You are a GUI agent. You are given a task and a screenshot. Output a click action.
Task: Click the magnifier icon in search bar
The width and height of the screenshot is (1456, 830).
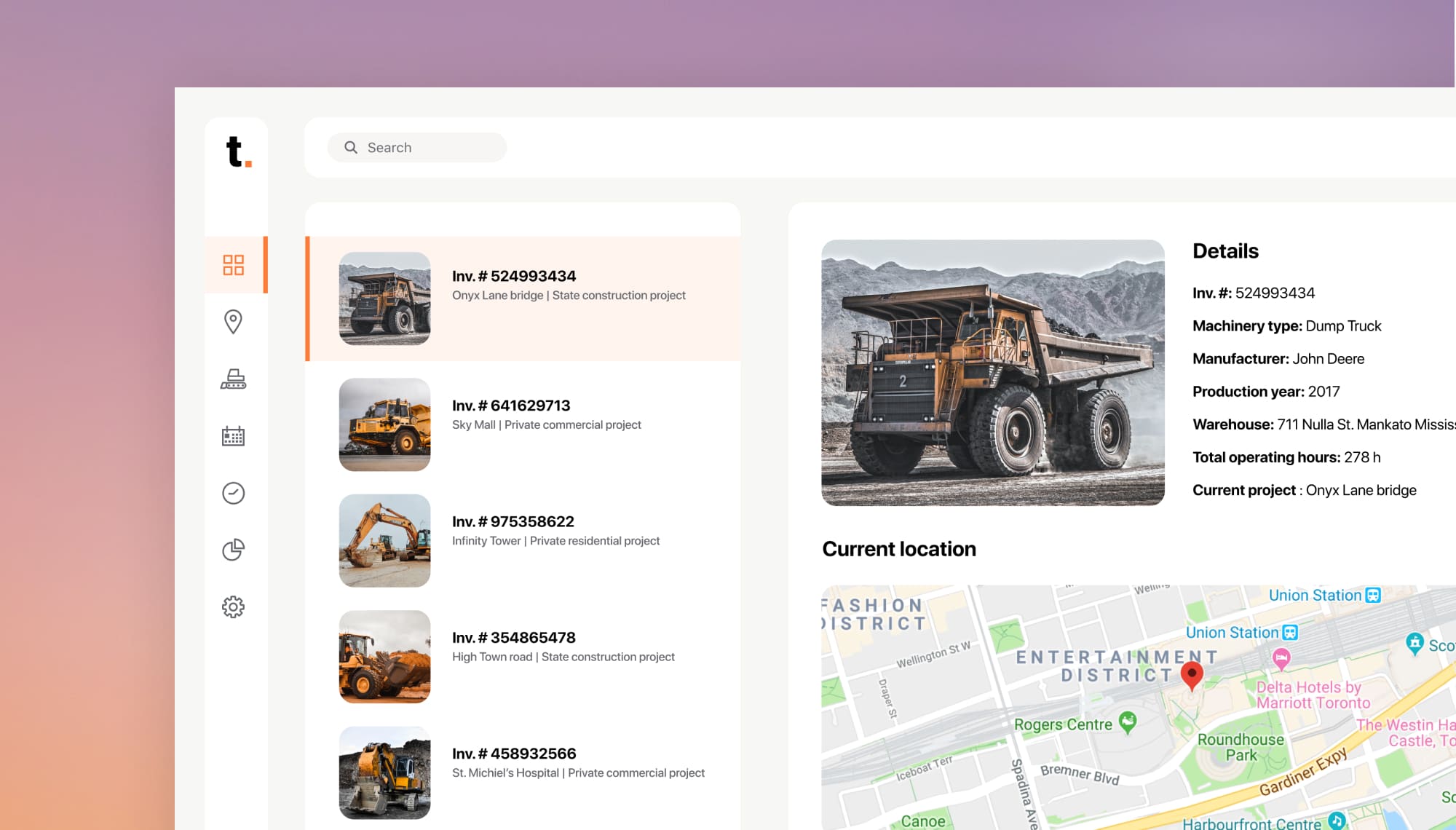click(x=351, y=147)
